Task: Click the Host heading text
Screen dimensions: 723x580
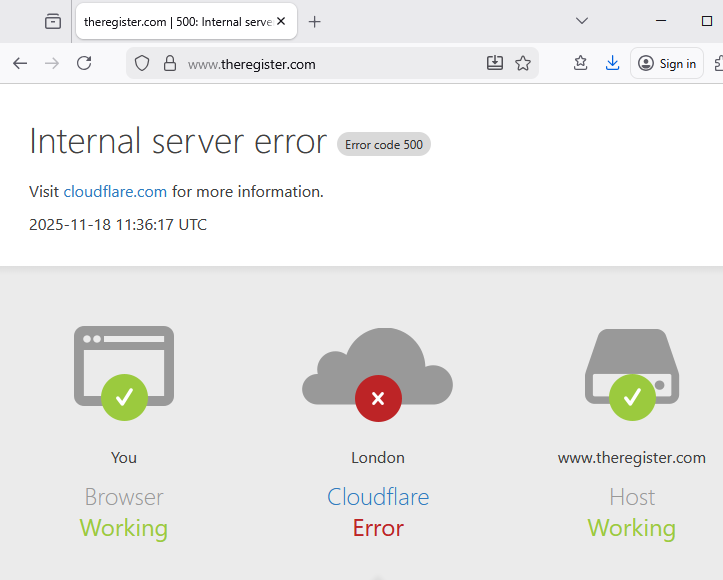Action: pos(632,497)
